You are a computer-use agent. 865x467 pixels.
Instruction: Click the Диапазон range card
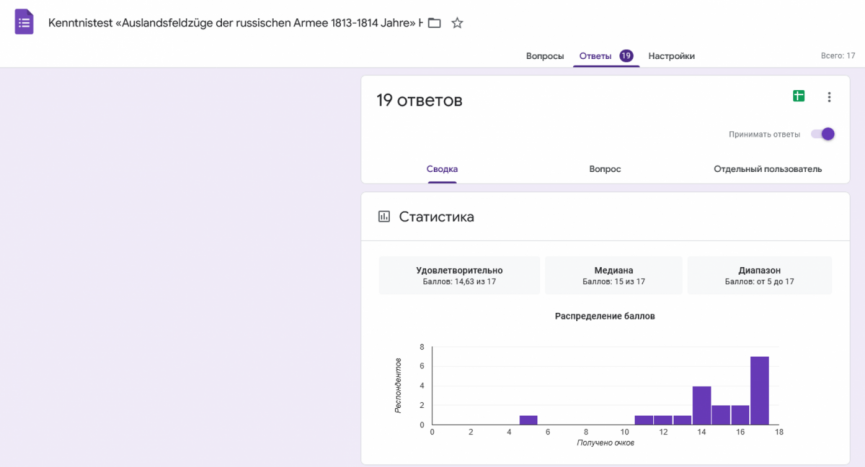pyautogui.click(x=759, y=275)
